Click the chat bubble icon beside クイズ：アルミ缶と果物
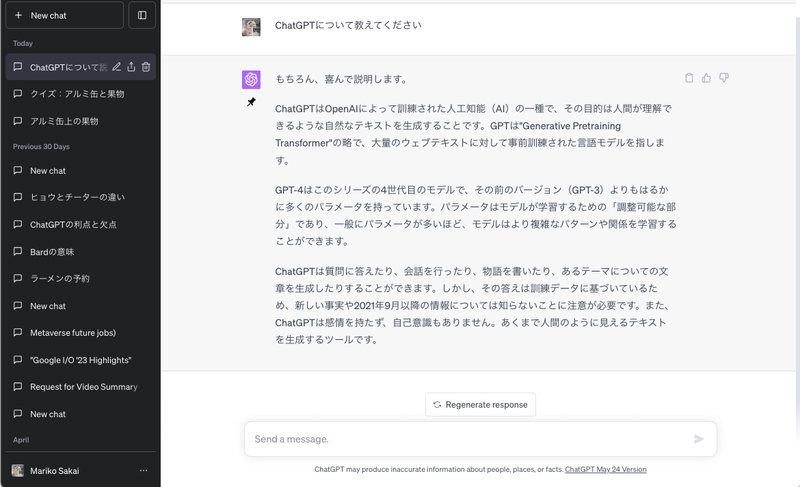Image resolution: width=800 pixels, height=487 pixels. [x=18, y=94]
